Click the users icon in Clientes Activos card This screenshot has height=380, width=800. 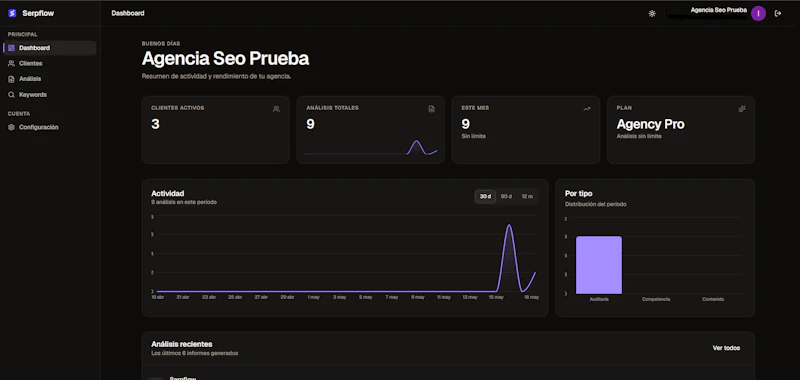[276, 109]
